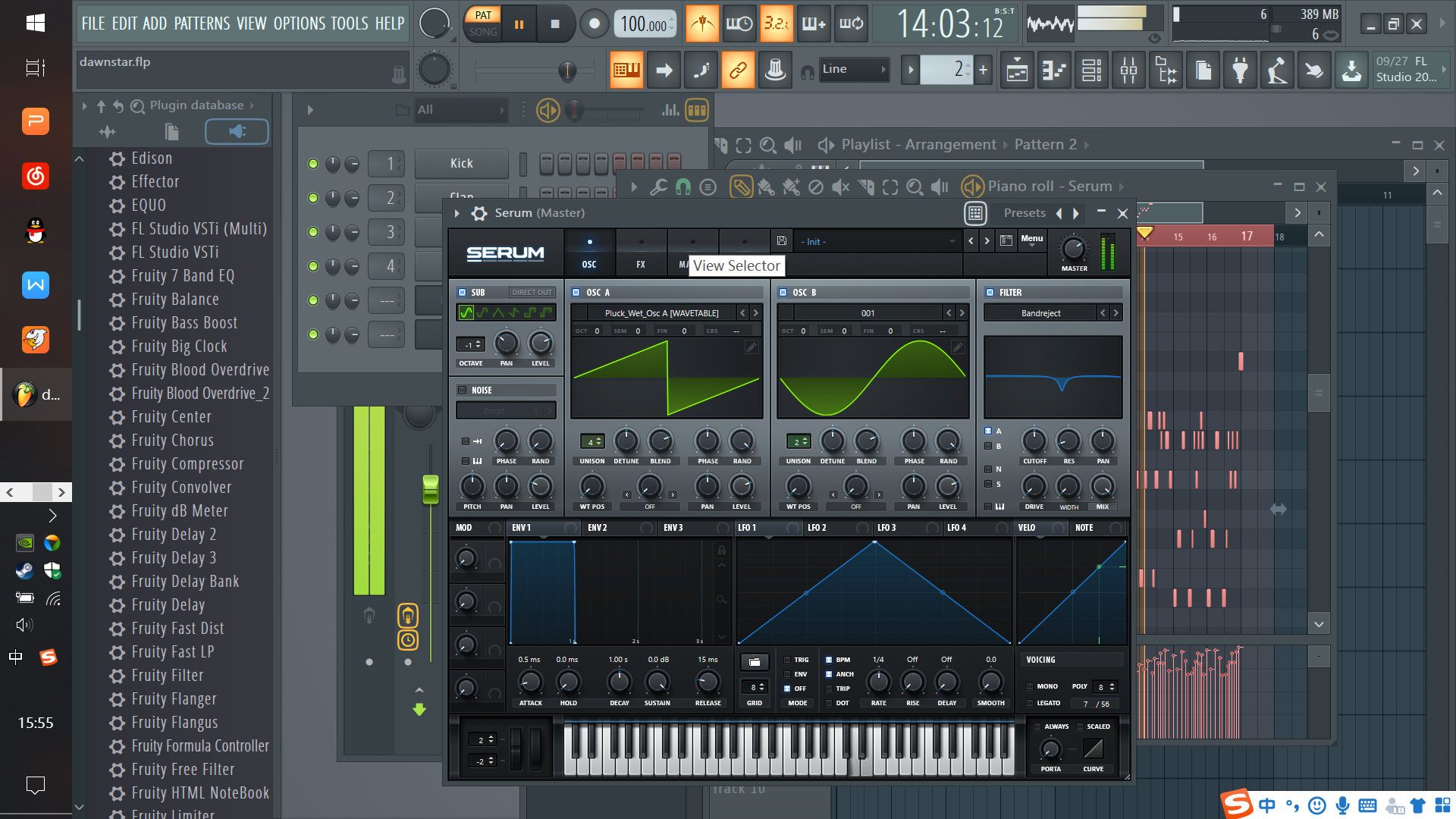The width and height of the screenshot is (1456, 819).
Task: Click the metronome icon in toolbar
Action: pyautogui.click(x=702, y=24)
